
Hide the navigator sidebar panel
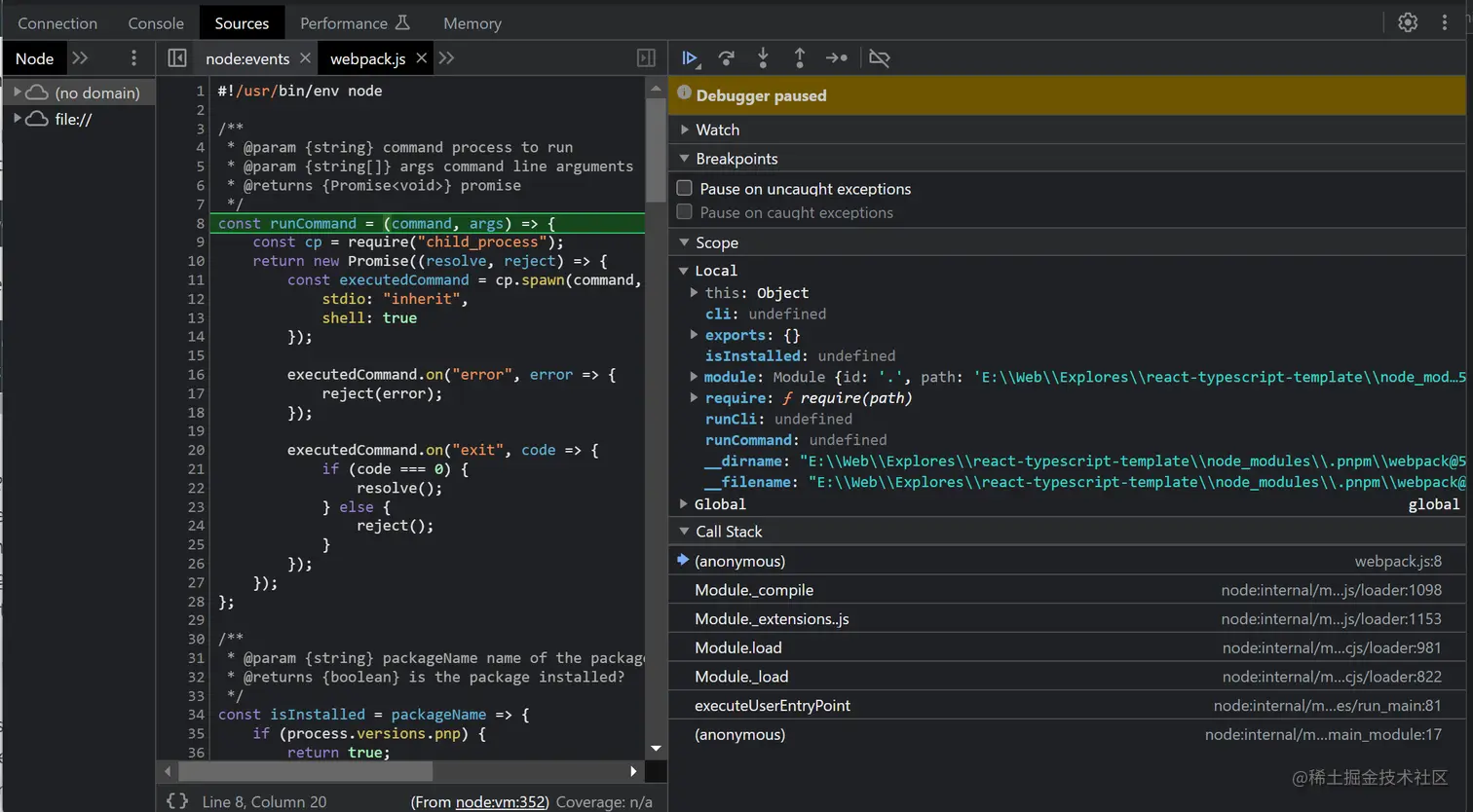[177, 58]
